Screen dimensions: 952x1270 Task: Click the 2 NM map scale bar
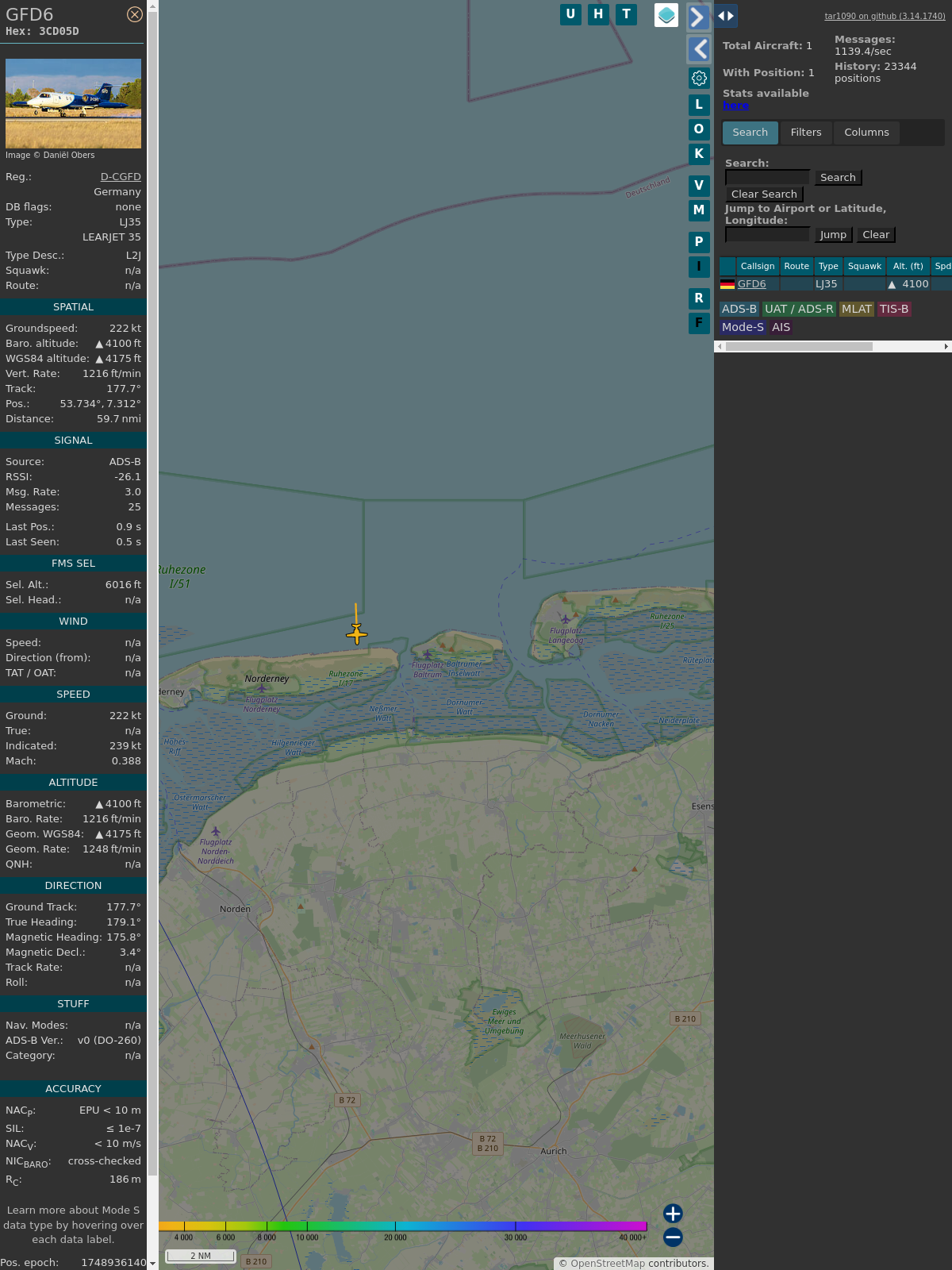(x=201, y=1256)
